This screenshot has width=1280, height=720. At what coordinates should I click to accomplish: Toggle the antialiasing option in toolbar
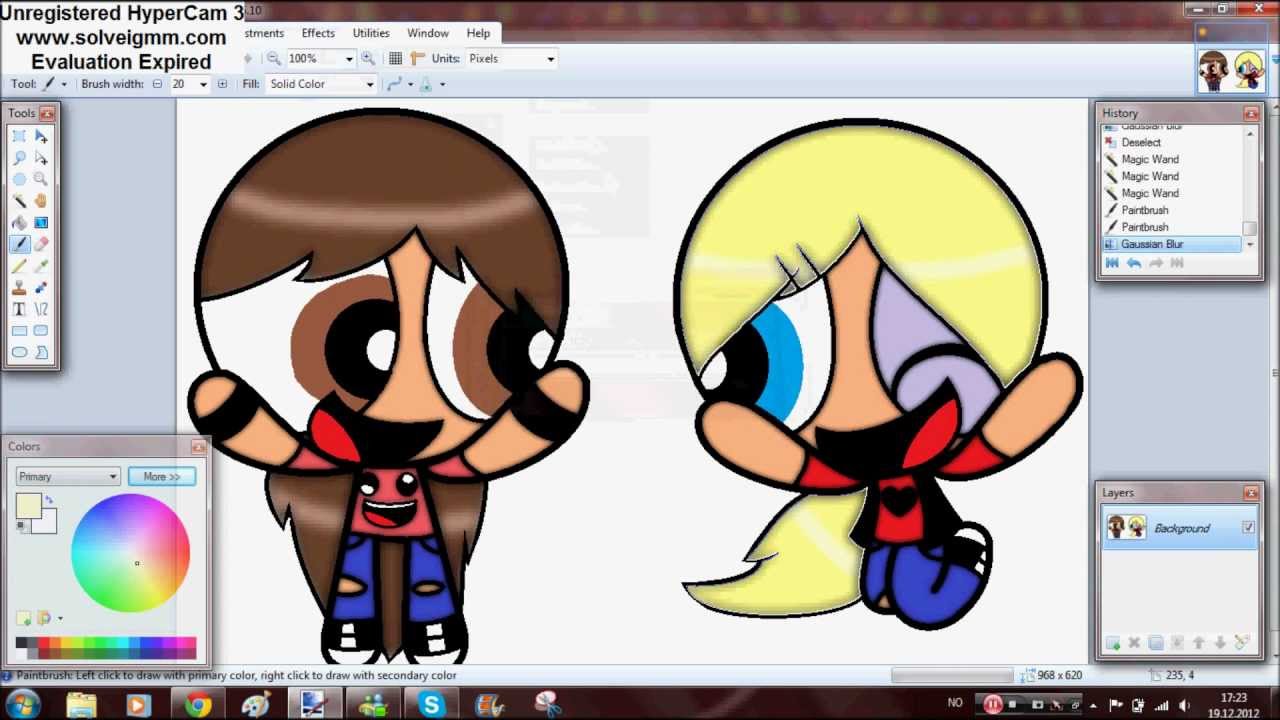click(x=394, y=84)
